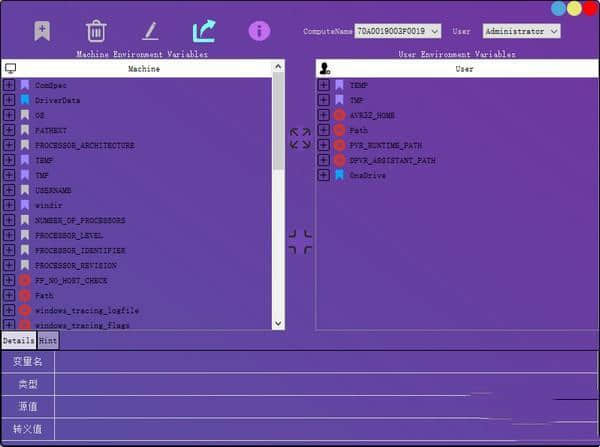This screenshot has height=447, width=600.
Task: Click the export share arrow icon
Action: click(203, 31)
